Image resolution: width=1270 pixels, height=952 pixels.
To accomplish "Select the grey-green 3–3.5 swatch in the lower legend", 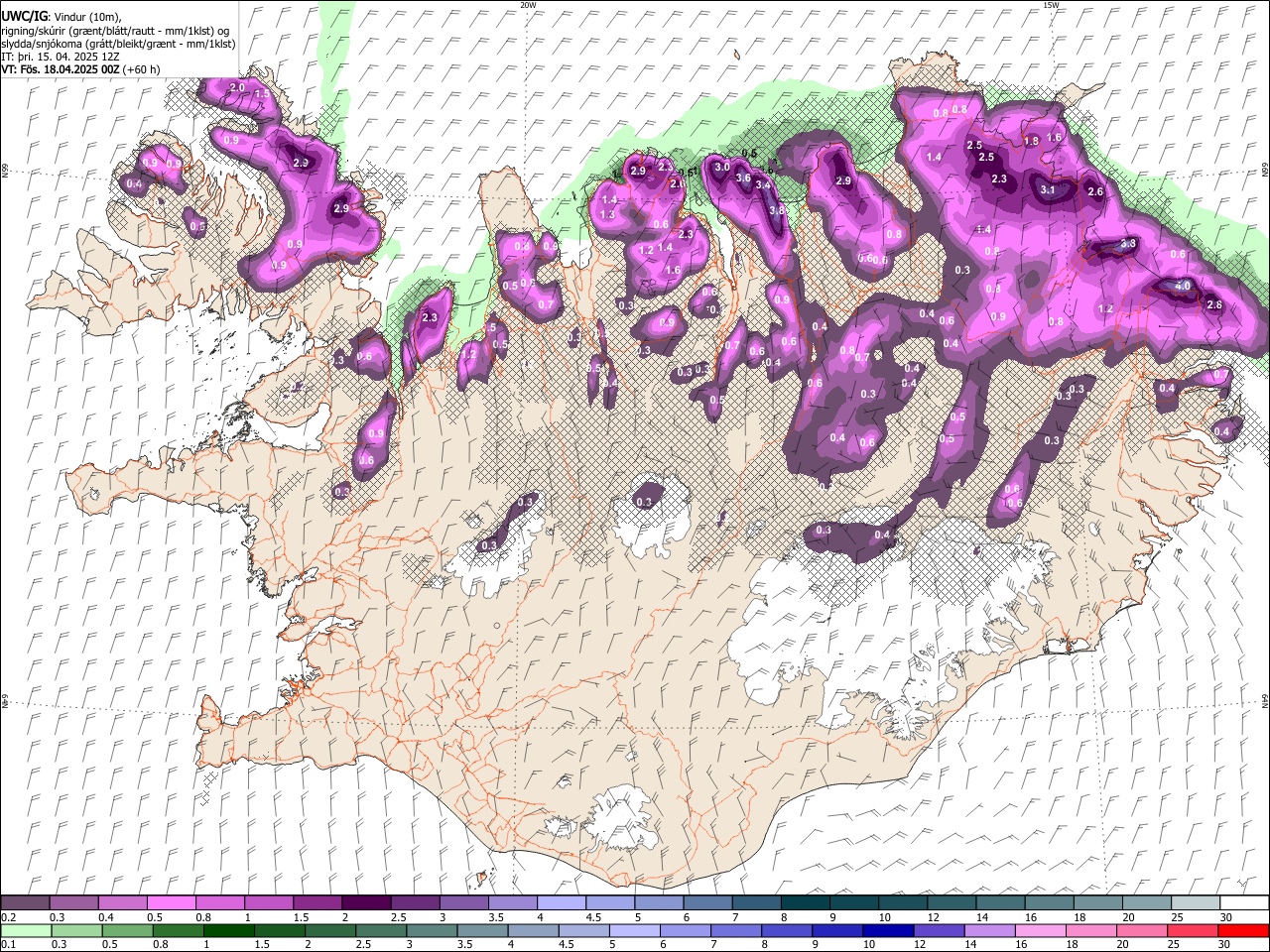I will [433, 930].
